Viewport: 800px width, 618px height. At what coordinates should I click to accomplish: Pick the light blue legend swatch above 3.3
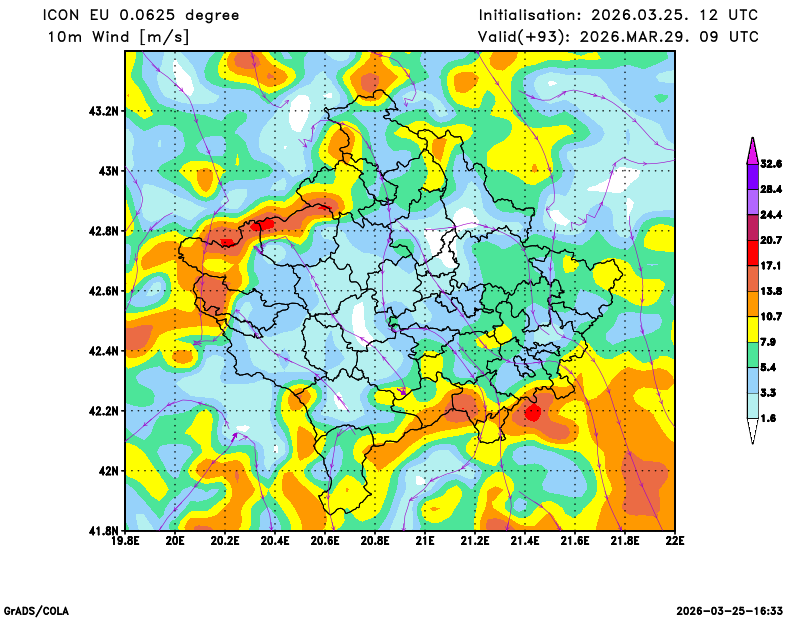[x=752, y=380]
